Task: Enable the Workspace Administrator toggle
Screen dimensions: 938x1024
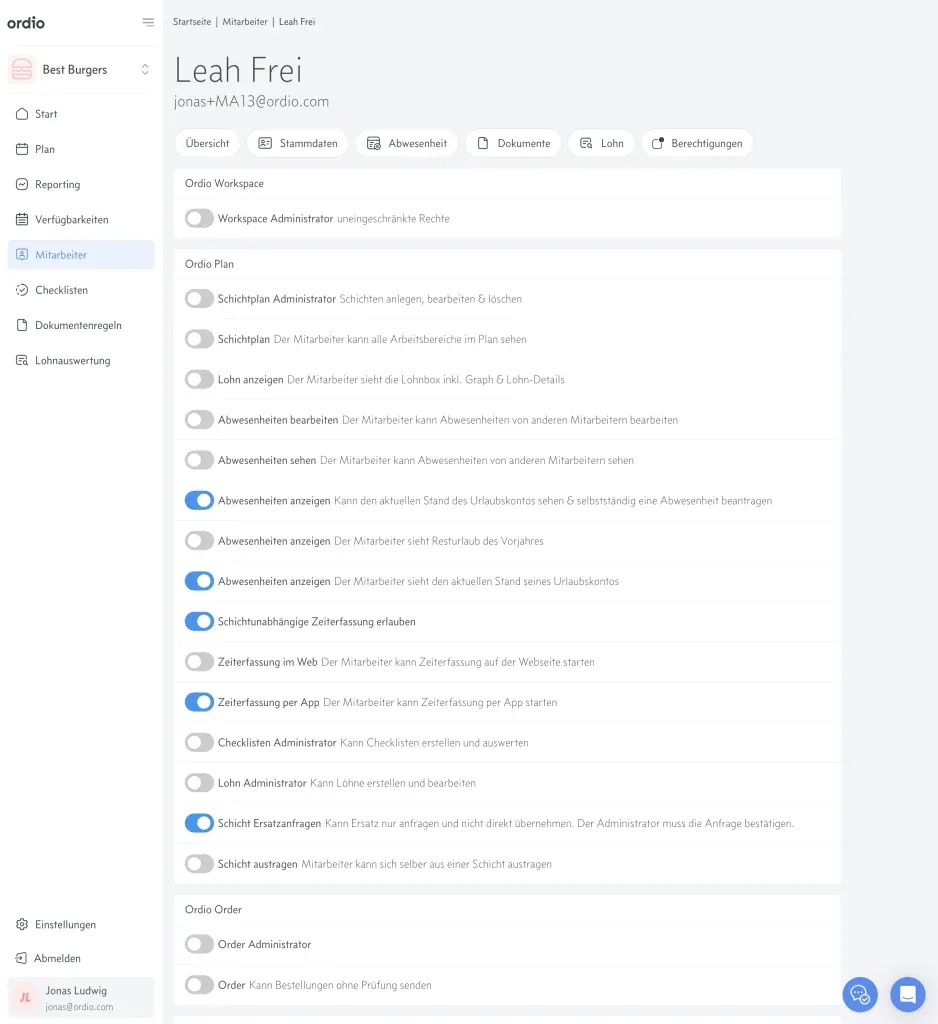Action: pyautogui.click(x=199, y=218)
